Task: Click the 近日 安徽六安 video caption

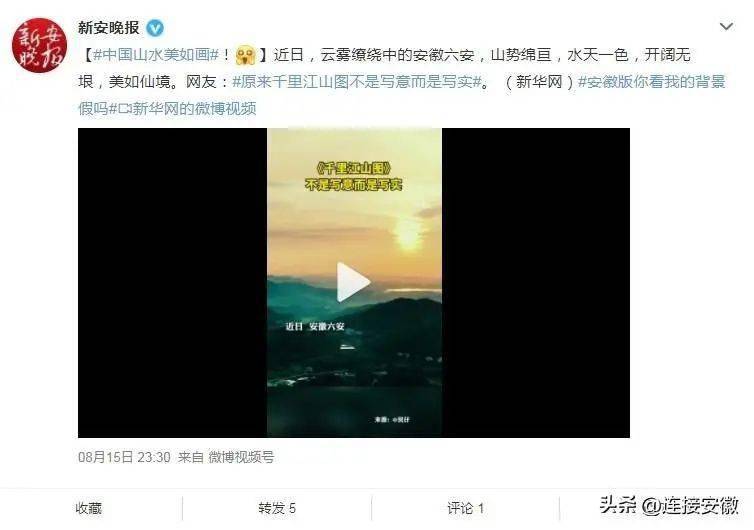Action: click(x=315, y=327)
